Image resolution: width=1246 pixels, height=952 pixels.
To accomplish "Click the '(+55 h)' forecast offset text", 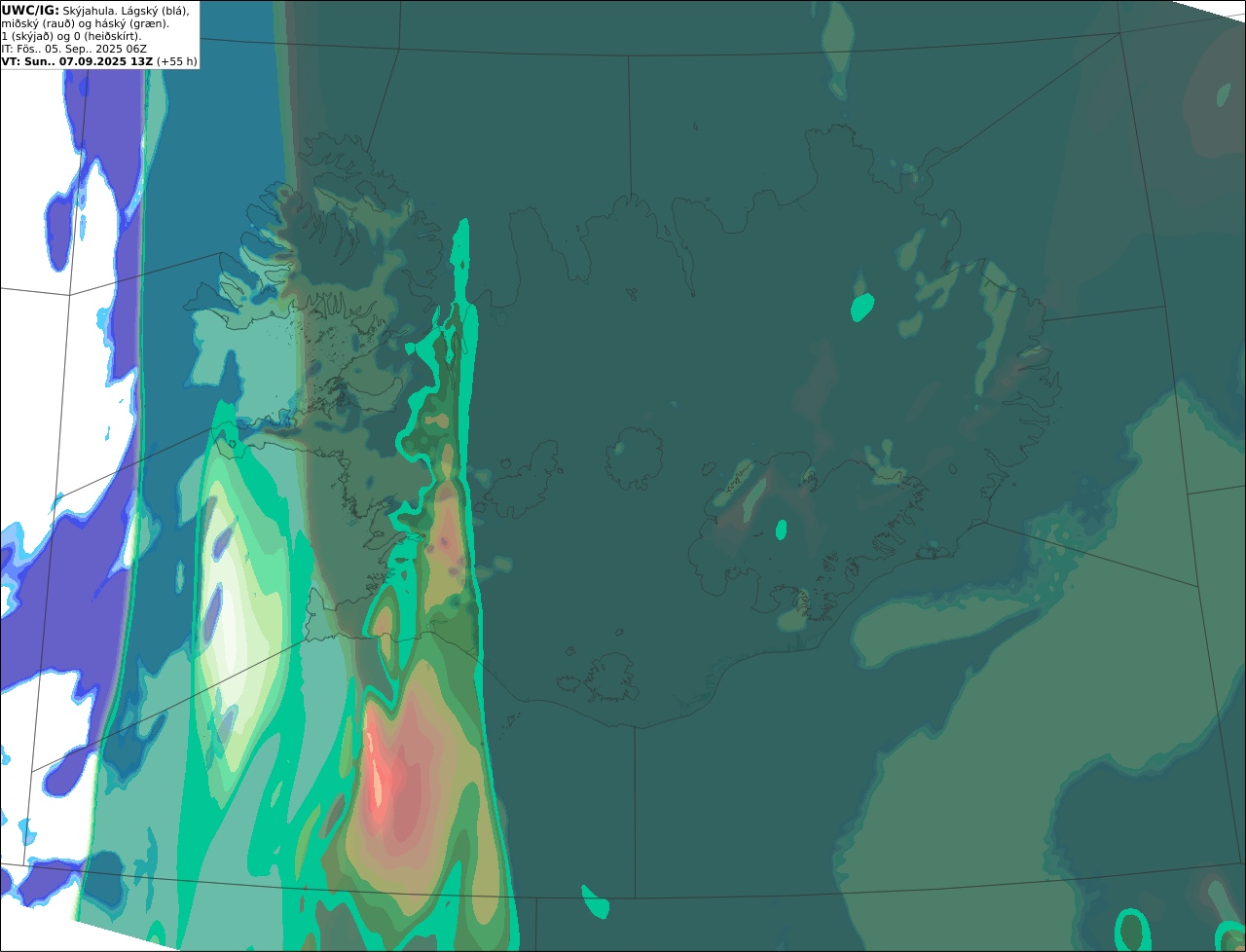I will [x=177, y=60].
